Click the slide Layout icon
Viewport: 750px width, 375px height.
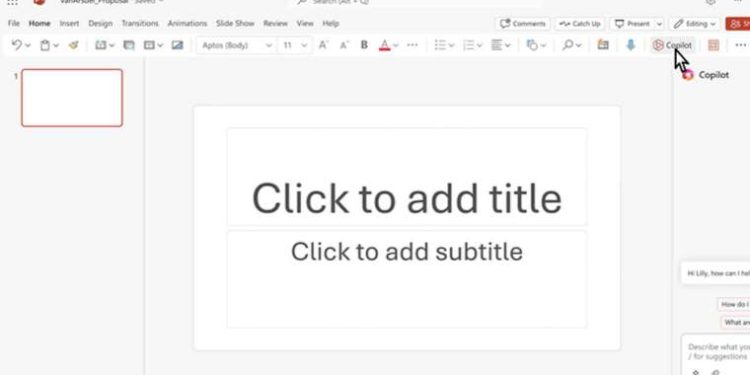click(149, 45)
